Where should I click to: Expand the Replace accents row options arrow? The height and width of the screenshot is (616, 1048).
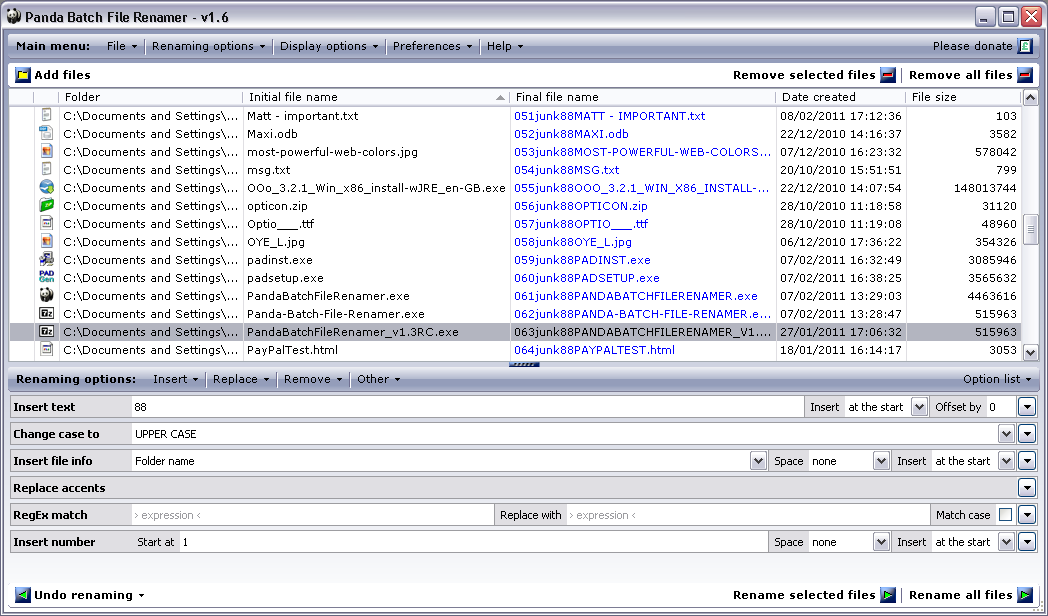tap(1027, 488)
